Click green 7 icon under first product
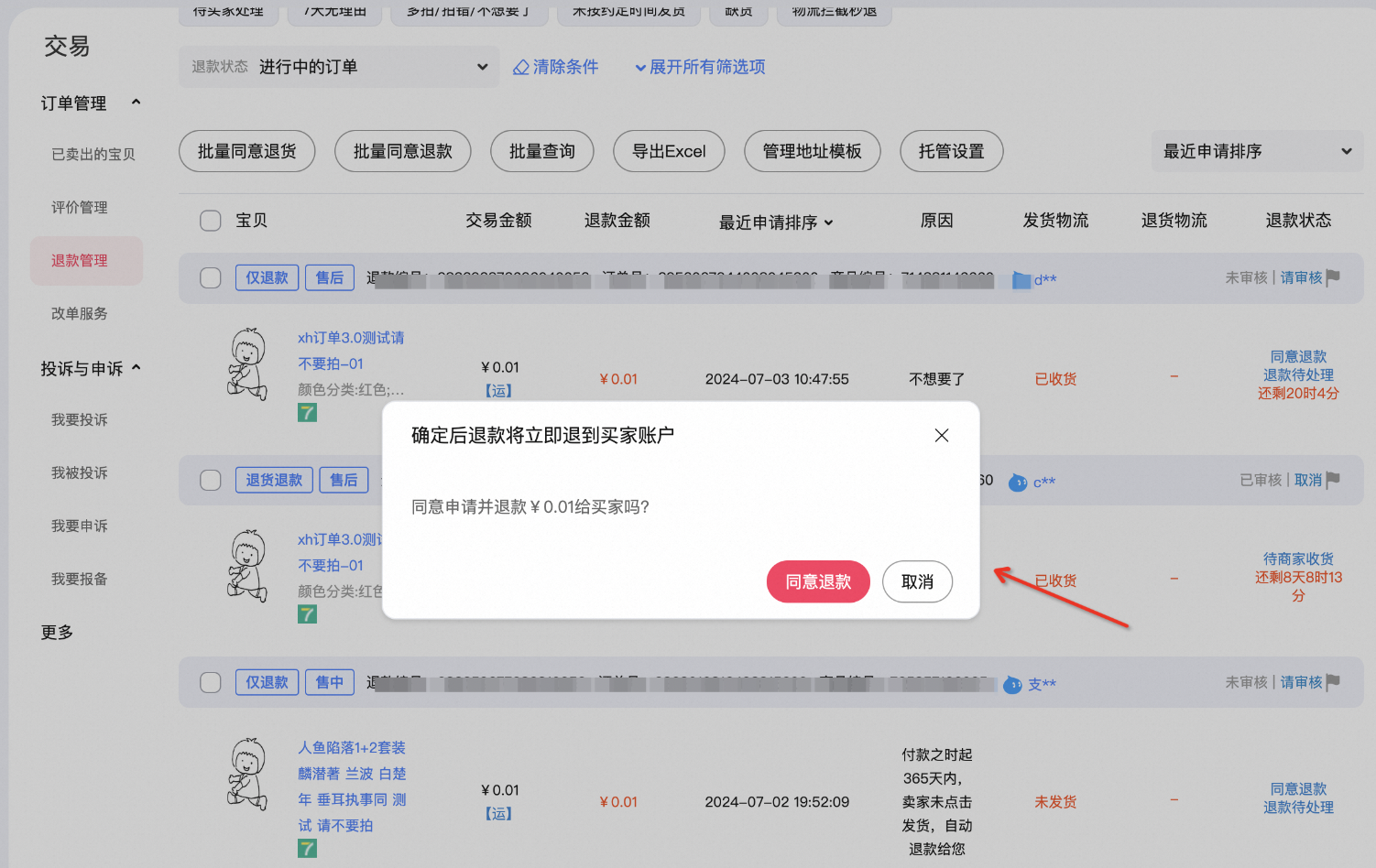This screenshot has height=868, width=1376. [307, 413]
